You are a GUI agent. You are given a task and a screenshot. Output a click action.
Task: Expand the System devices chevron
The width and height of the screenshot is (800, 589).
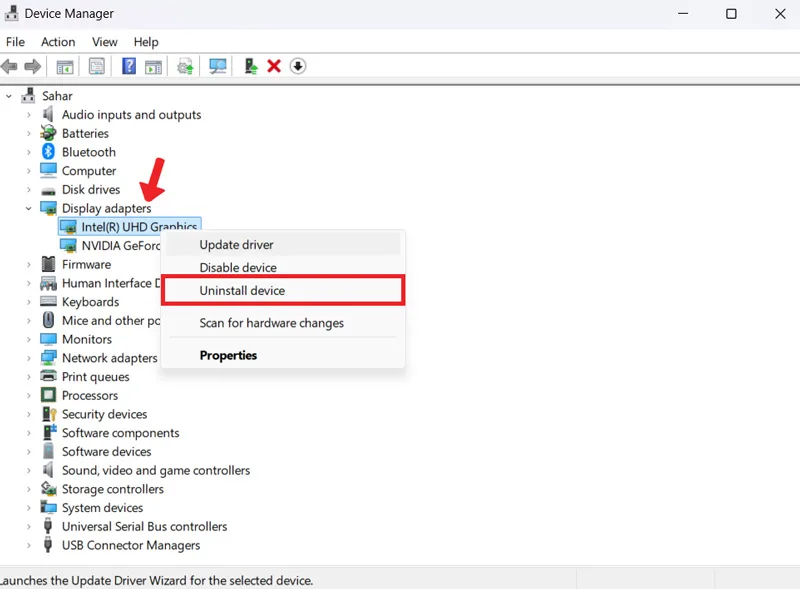pyautogui.click(x=29, y=508)
